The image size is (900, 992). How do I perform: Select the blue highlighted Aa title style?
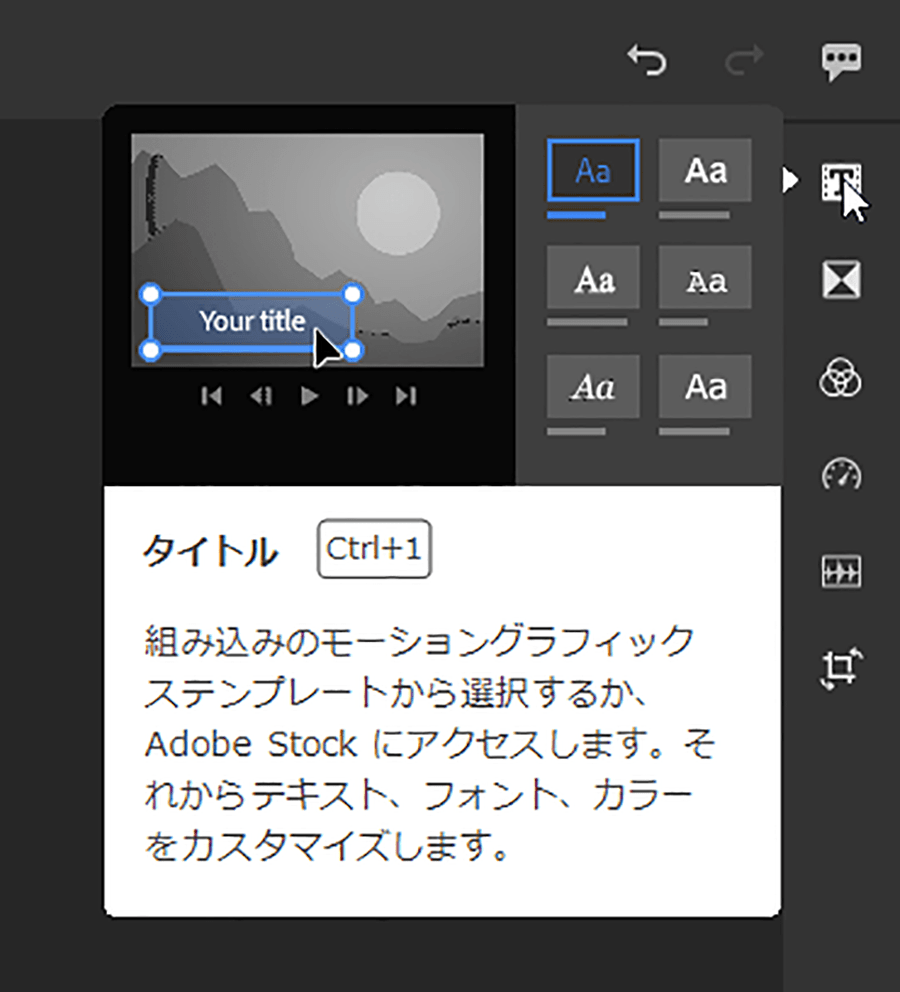click(593, 171)
